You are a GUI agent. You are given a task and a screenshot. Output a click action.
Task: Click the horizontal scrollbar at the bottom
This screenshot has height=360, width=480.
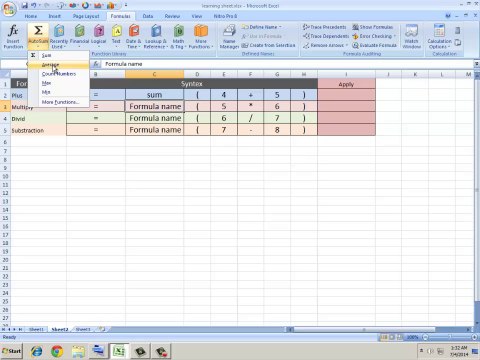coord(364,329)
